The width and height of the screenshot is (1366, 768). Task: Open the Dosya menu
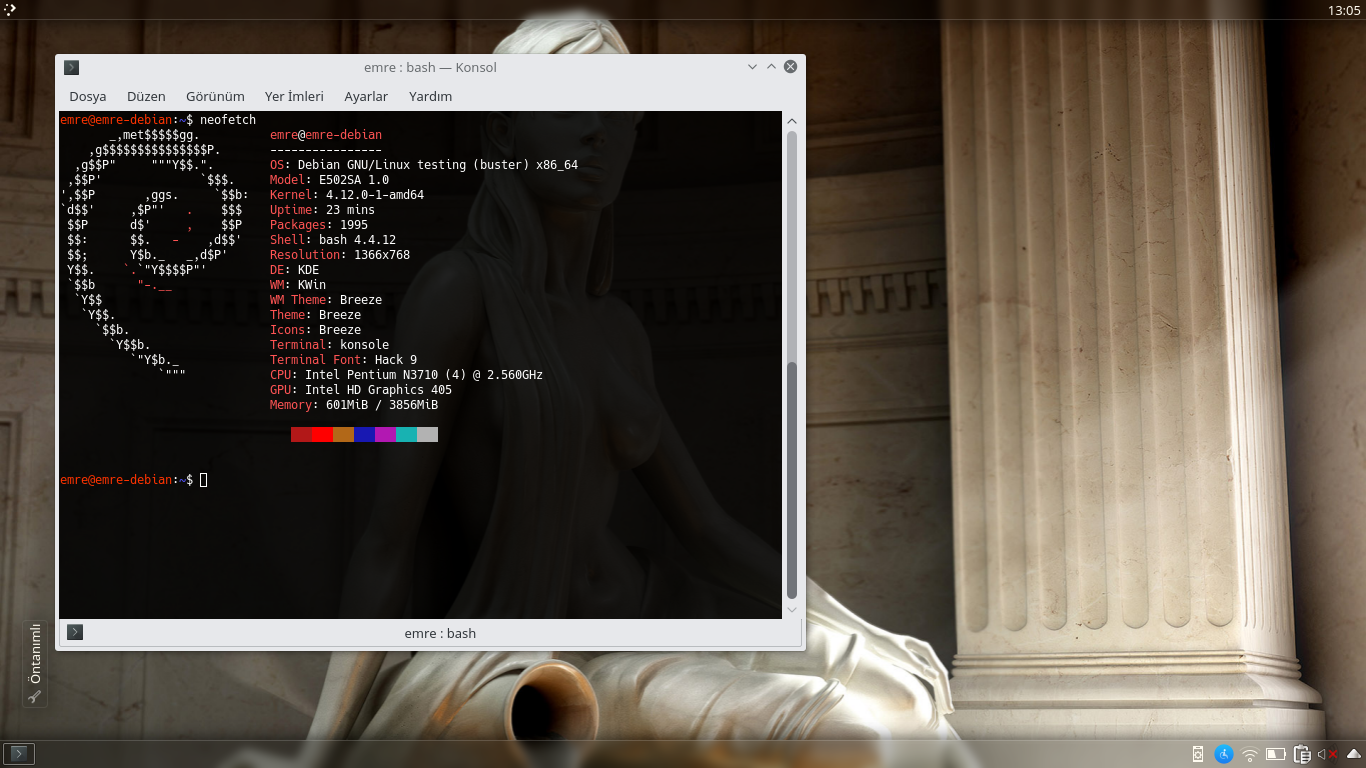point(88,96)
